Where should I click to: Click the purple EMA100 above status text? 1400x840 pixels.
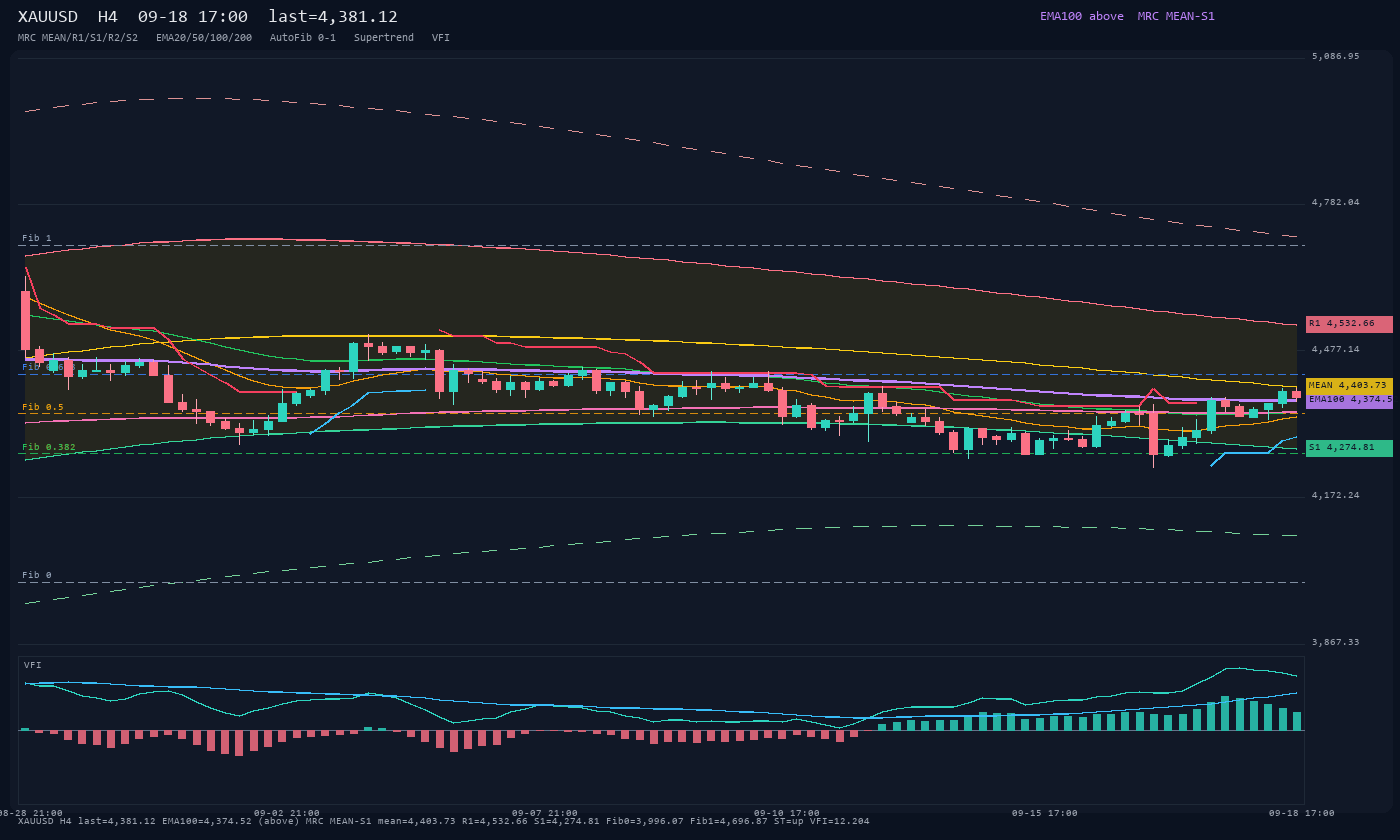[1082, 16]
